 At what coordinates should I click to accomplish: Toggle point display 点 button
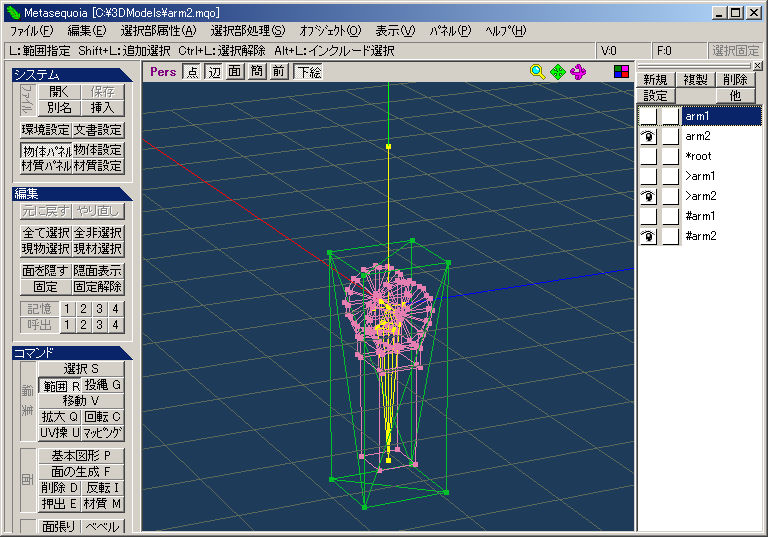pos(192,72)
